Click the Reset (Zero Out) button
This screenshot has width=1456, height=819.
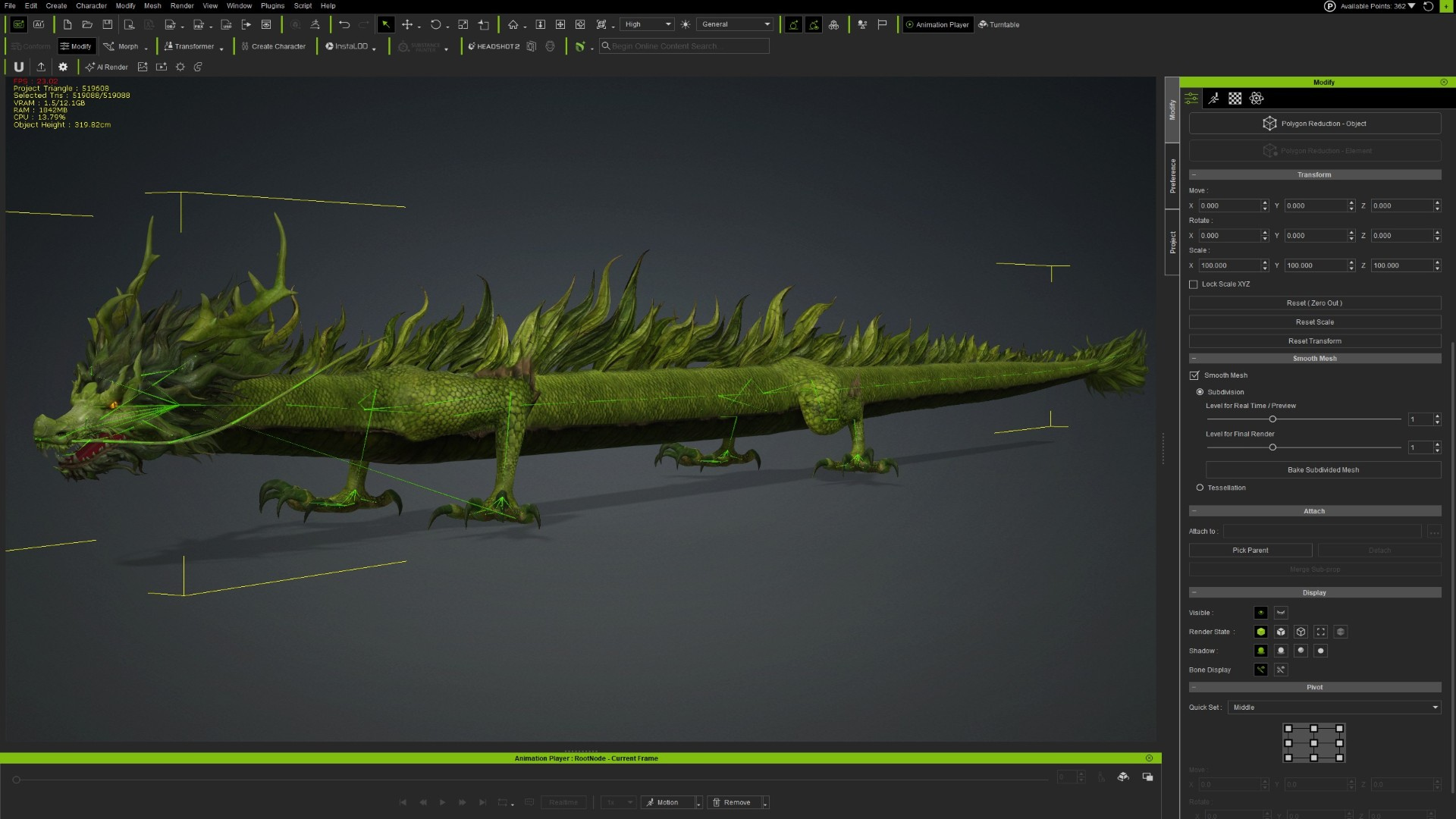pyautogui.click(x=1315, y=303)
